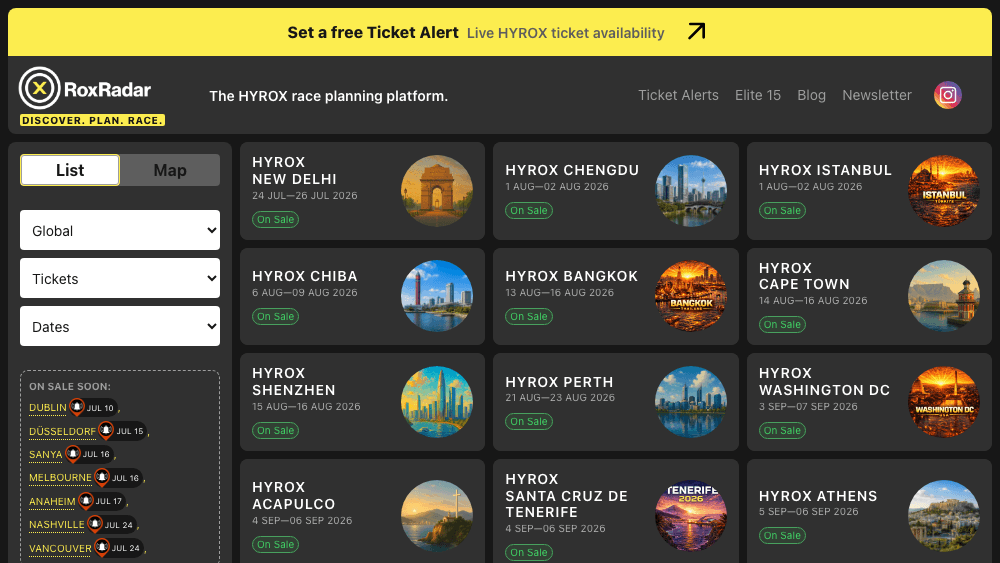The width and height of the screenshot is (1000, 563).
Task: Open the Instagram icon link
Action: point(948,95)
